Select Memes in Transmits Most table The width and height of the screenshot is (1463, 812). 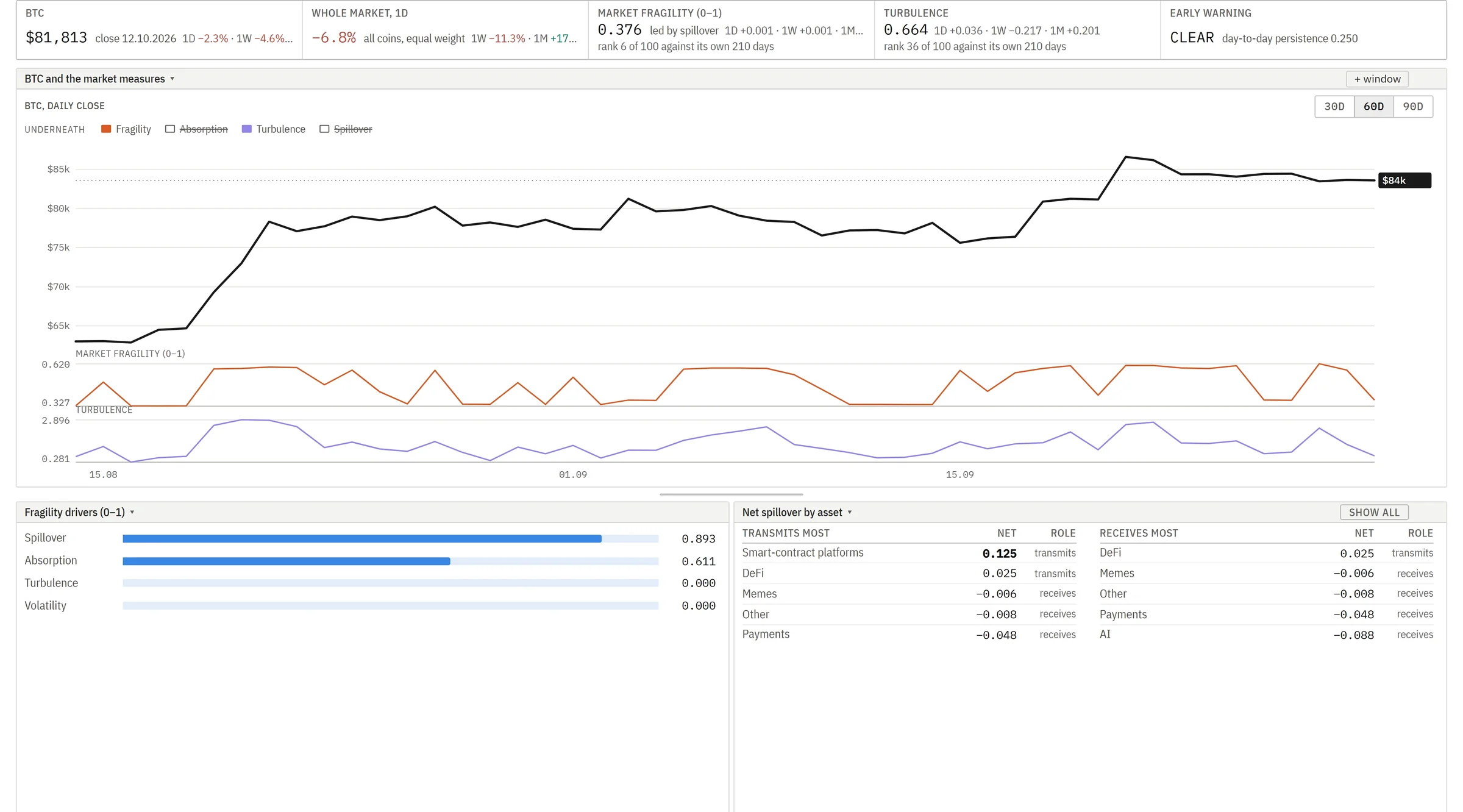click(909, 594)
